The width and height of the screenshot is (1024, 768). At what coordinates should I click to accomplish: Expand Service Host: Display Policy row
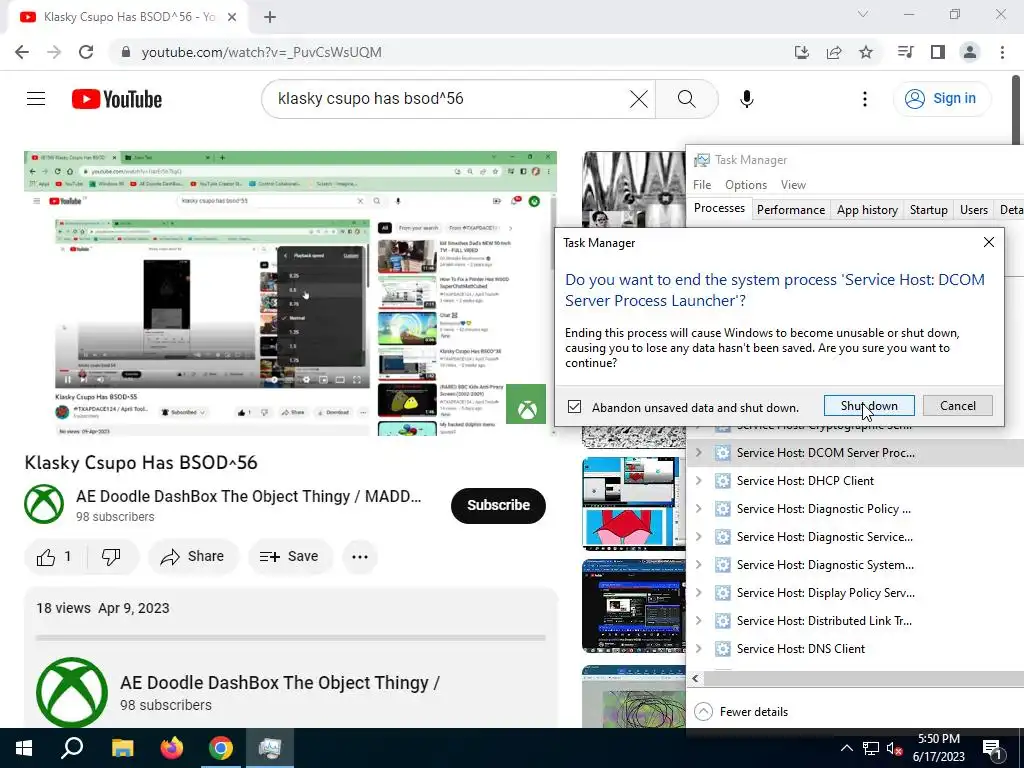[x=699, y=593]
